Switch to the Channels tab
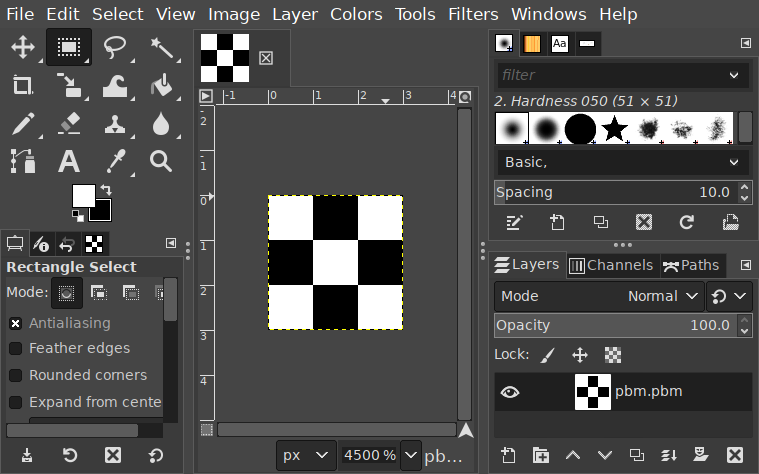 [x=610, y=265]
